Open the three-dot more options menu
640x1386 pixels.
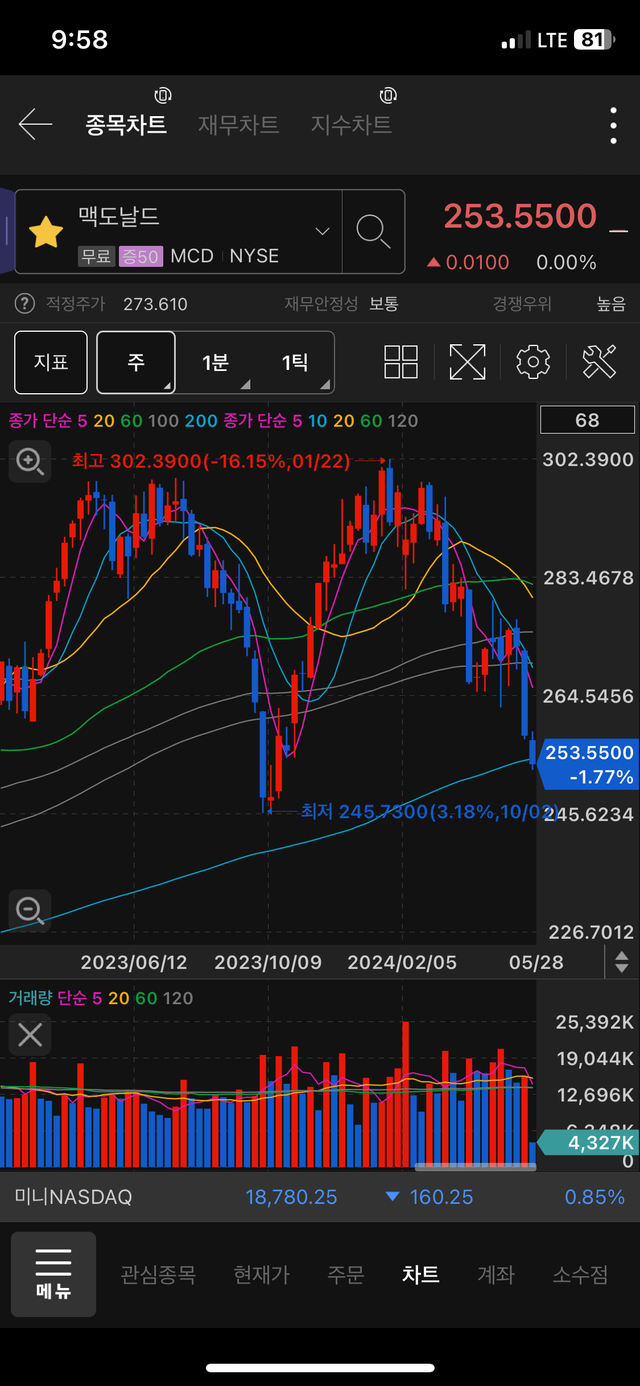point(613,126)
